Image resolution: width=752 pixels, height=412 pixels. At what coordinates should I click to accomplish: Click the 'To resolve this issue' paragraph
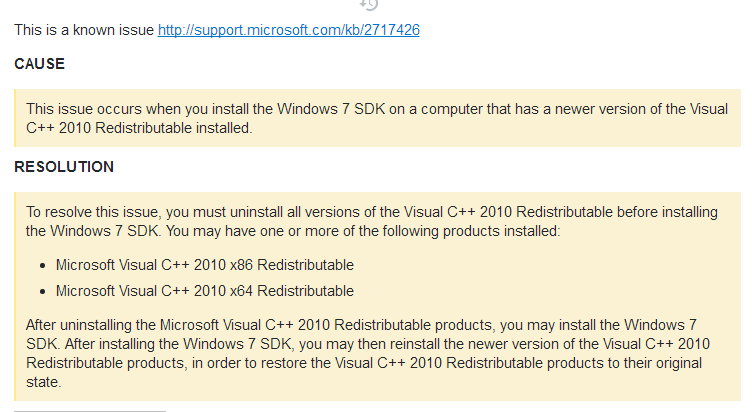click(372, 221)
